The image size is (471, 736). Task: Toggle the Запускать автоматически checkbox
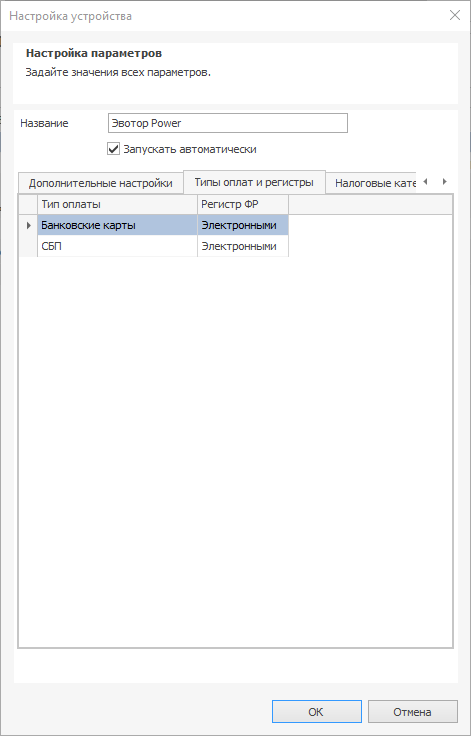tap(113, 149)
